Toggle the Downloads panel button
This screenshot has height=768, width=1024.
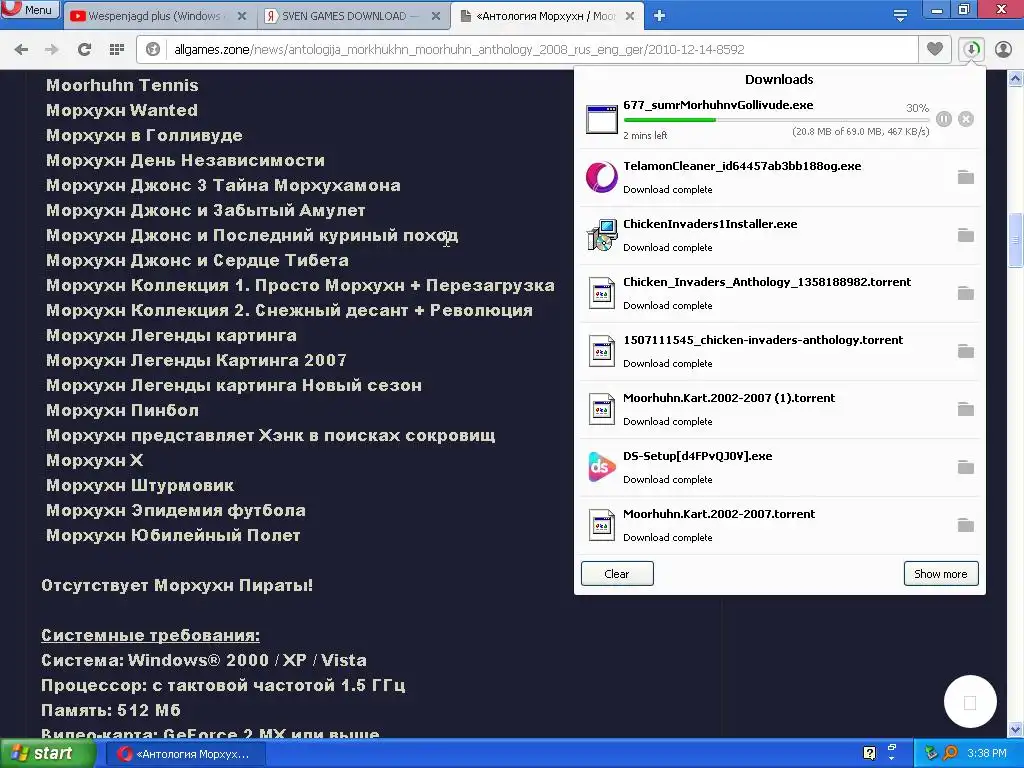(x=971, y=50)
